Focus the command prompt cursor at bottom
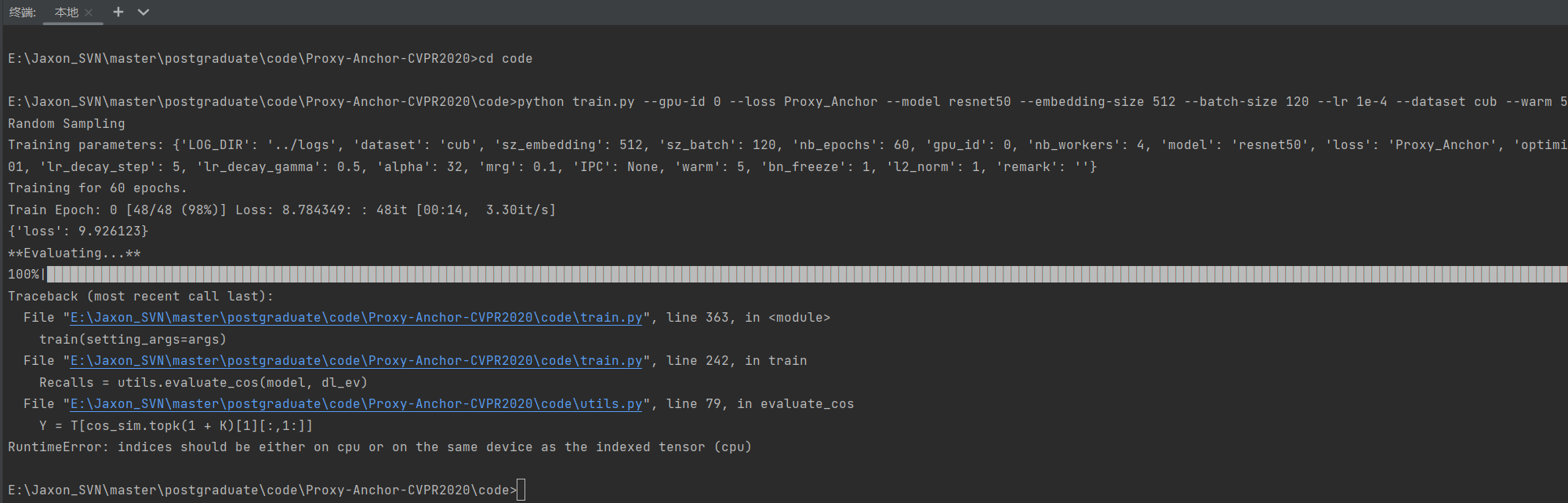This screenshot has height=503, width=1568. coord(521,490)
